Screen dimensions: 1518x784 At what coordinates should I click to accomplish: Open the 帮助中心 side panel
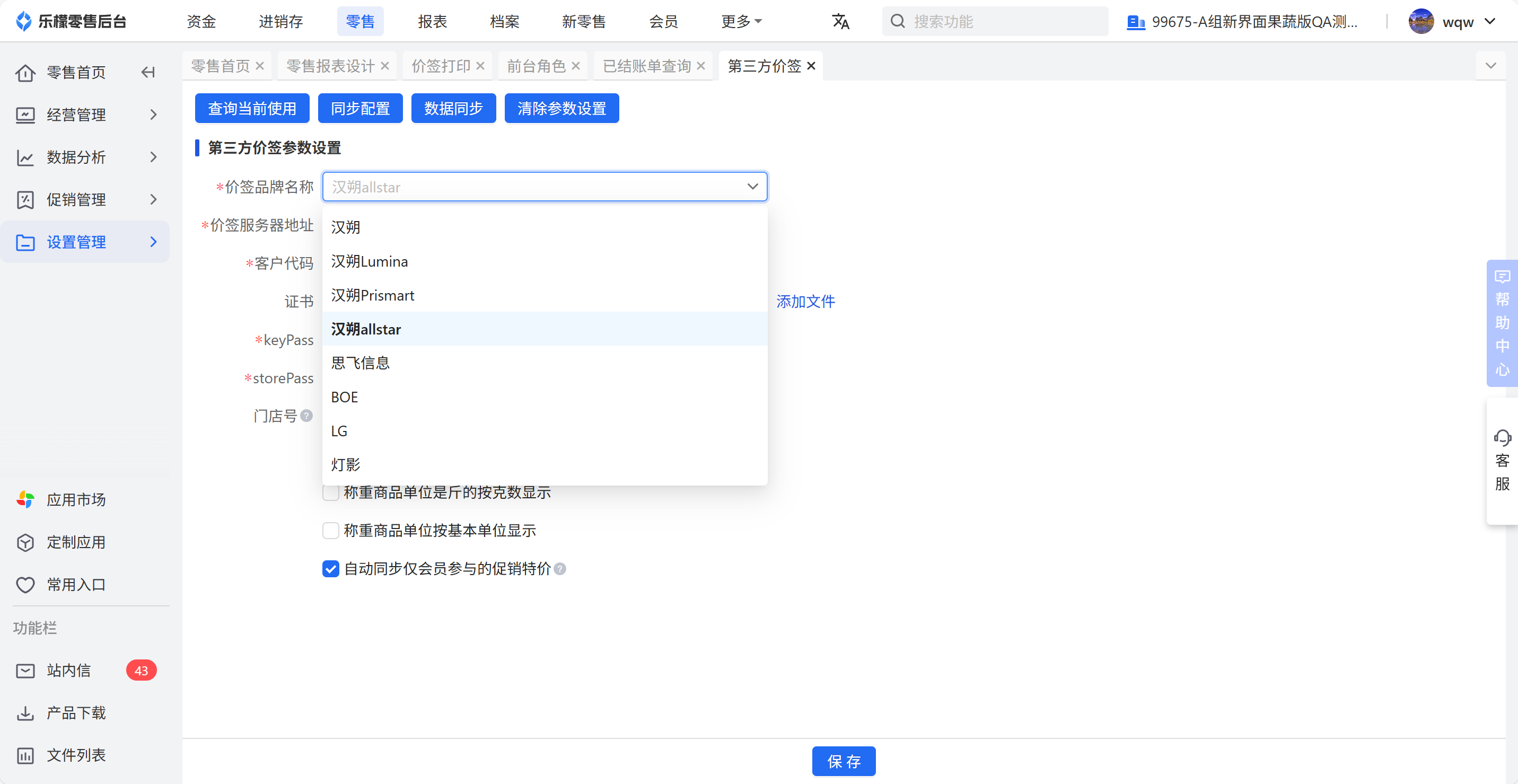pos(1502,323)
